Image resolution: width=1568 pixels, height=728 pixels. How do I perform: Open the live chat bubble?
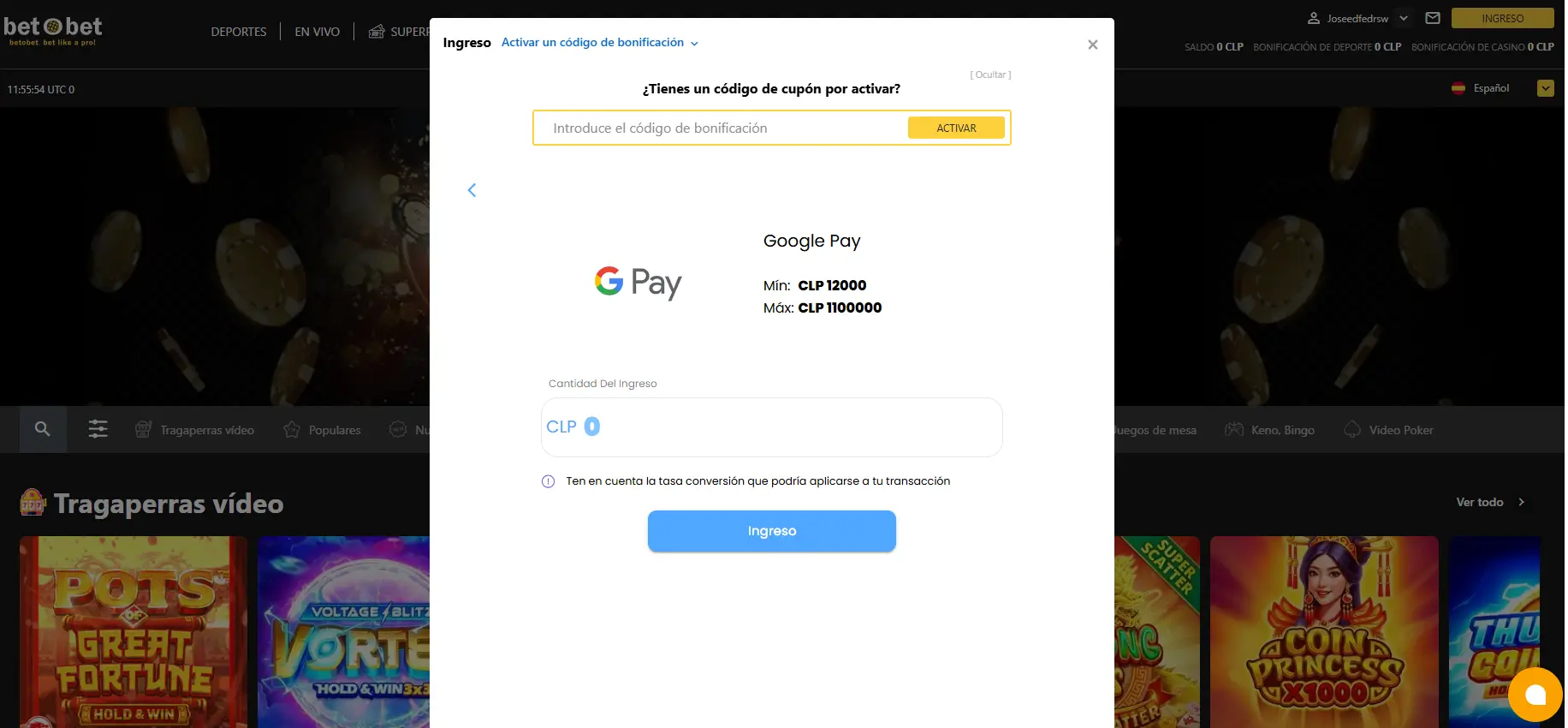pos(1535,695)
